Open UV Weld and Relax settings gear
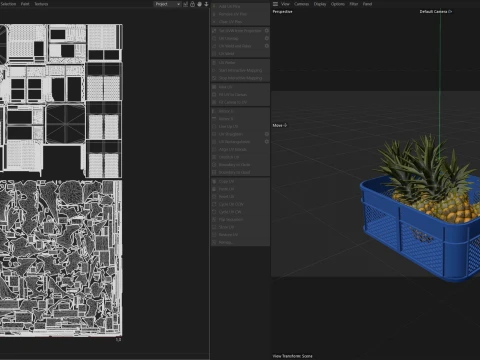Image resolution: width=480 pixels, height=360 pixels. 267,46
